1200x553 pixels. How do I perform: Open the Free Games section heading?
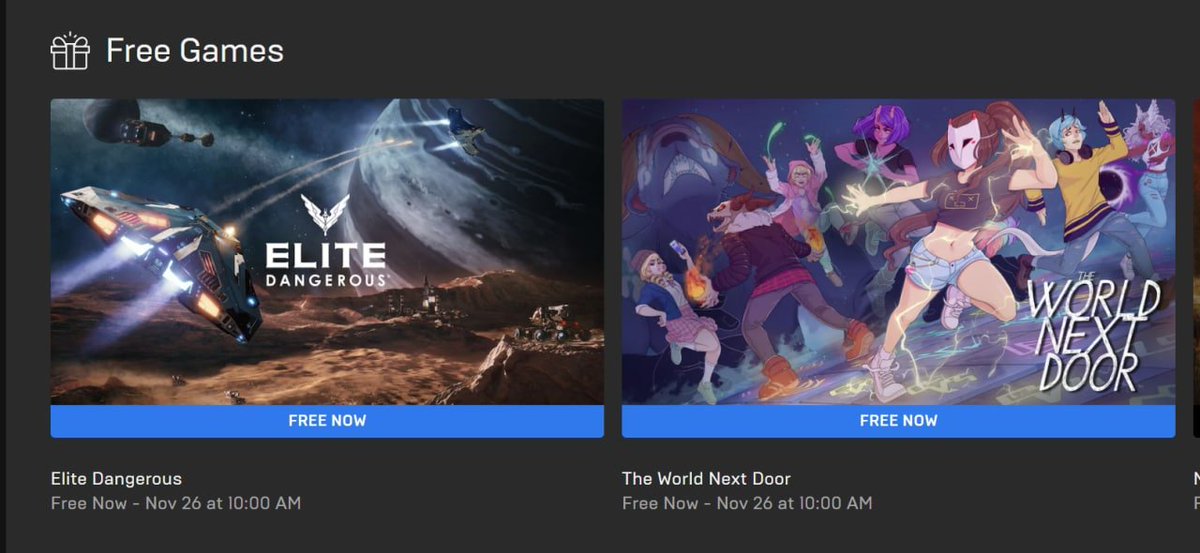194,51
